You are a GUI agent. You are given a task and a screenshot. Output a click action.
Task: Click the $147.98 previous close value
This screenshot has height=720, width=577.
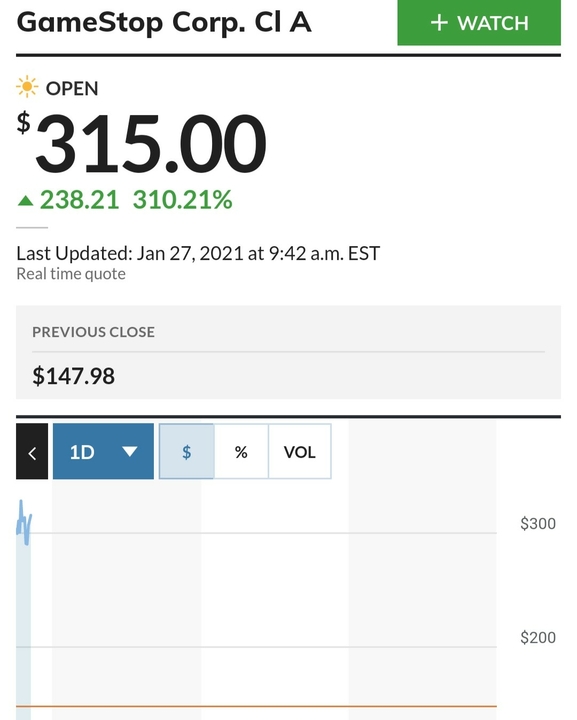[73, 376]
